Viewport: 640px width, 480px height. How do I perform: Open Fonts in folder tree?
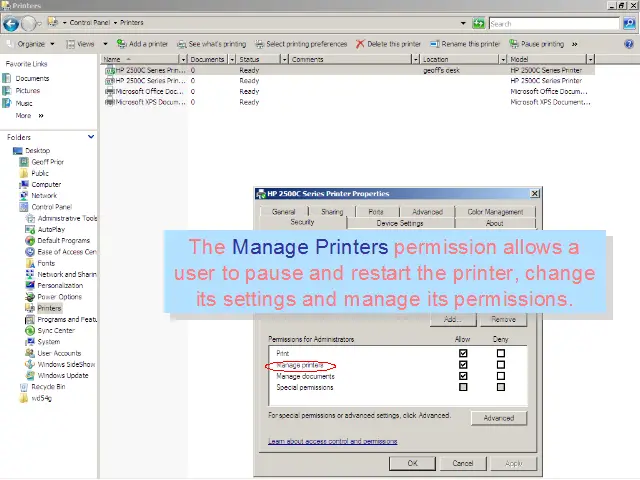point(46,263)
